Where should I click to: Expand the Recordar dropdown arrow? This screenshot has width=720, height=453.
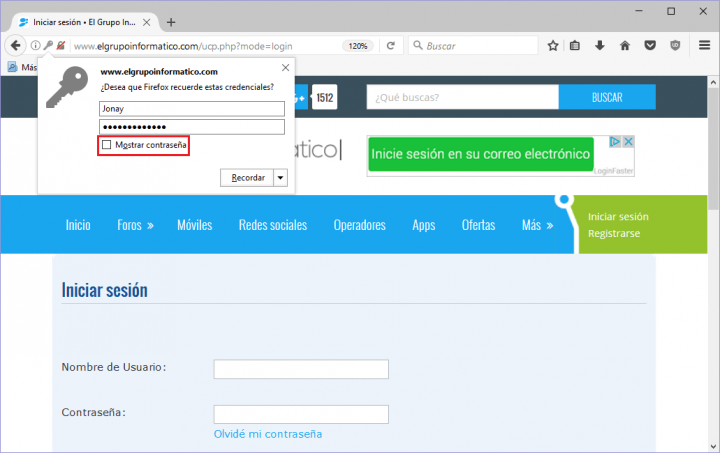tap(281, 178)
